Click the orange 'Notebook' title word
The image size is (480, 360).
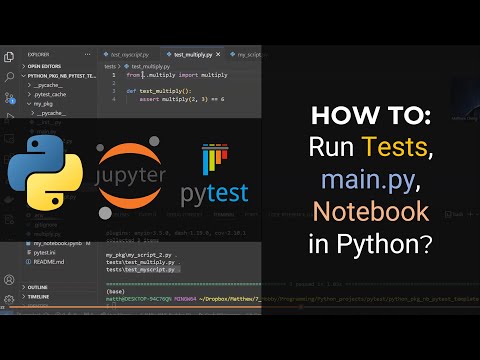(x=371, y=211)
